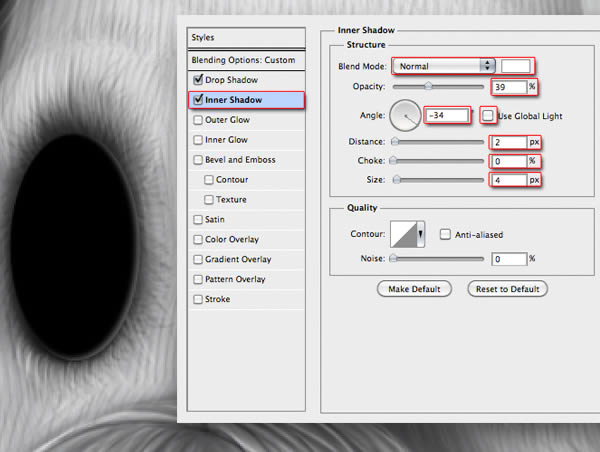Enable the Inner Glow checkbox
Viewport: 600px width, 452px height.
coord(198,140)
